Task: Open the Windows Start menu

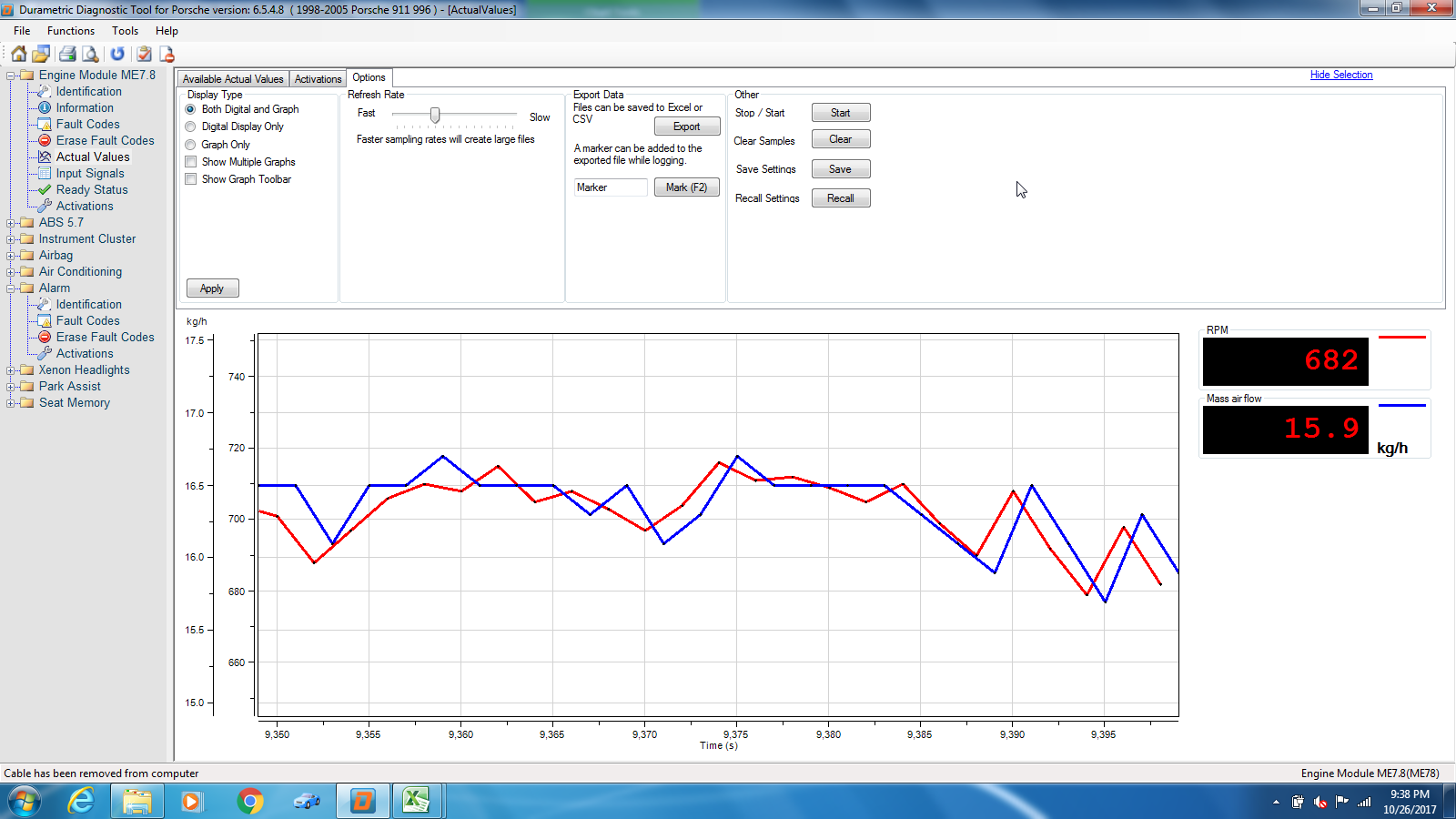Action: click(25, 801)
